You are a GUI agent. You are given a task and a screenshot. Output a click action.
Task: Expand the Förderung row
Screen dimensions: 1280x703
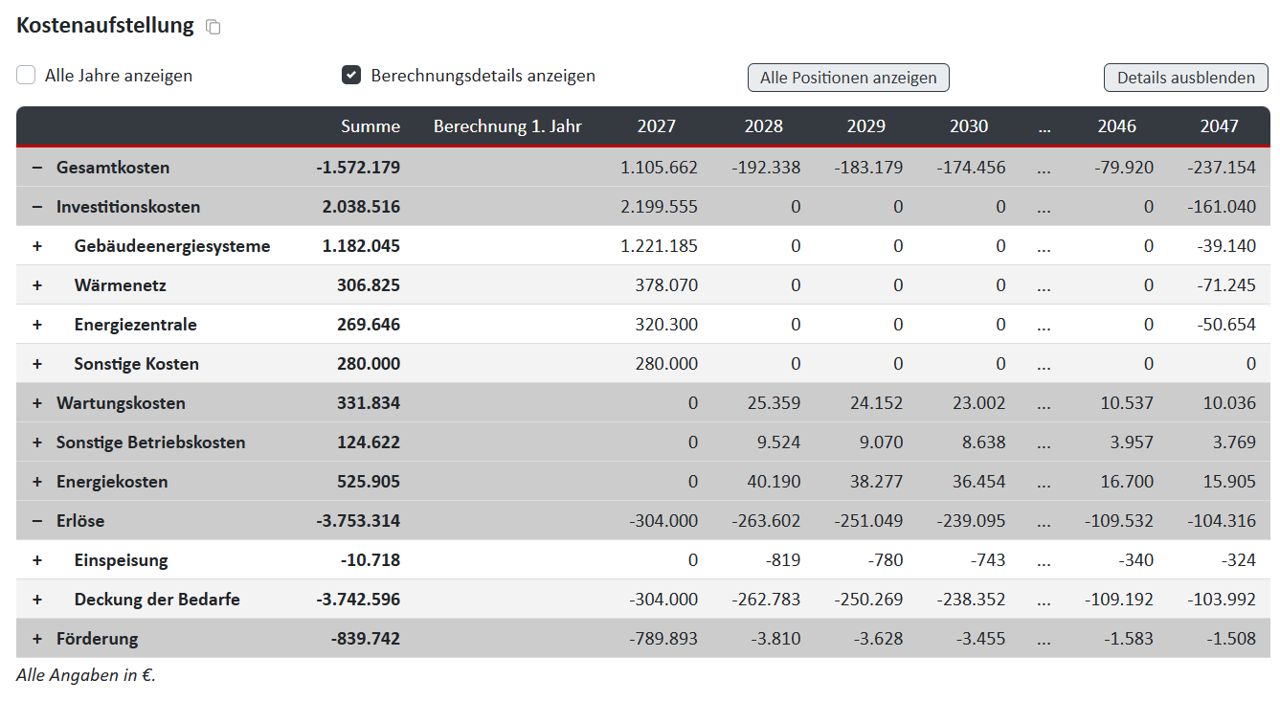pyautogui.click(x=37, y=638)
